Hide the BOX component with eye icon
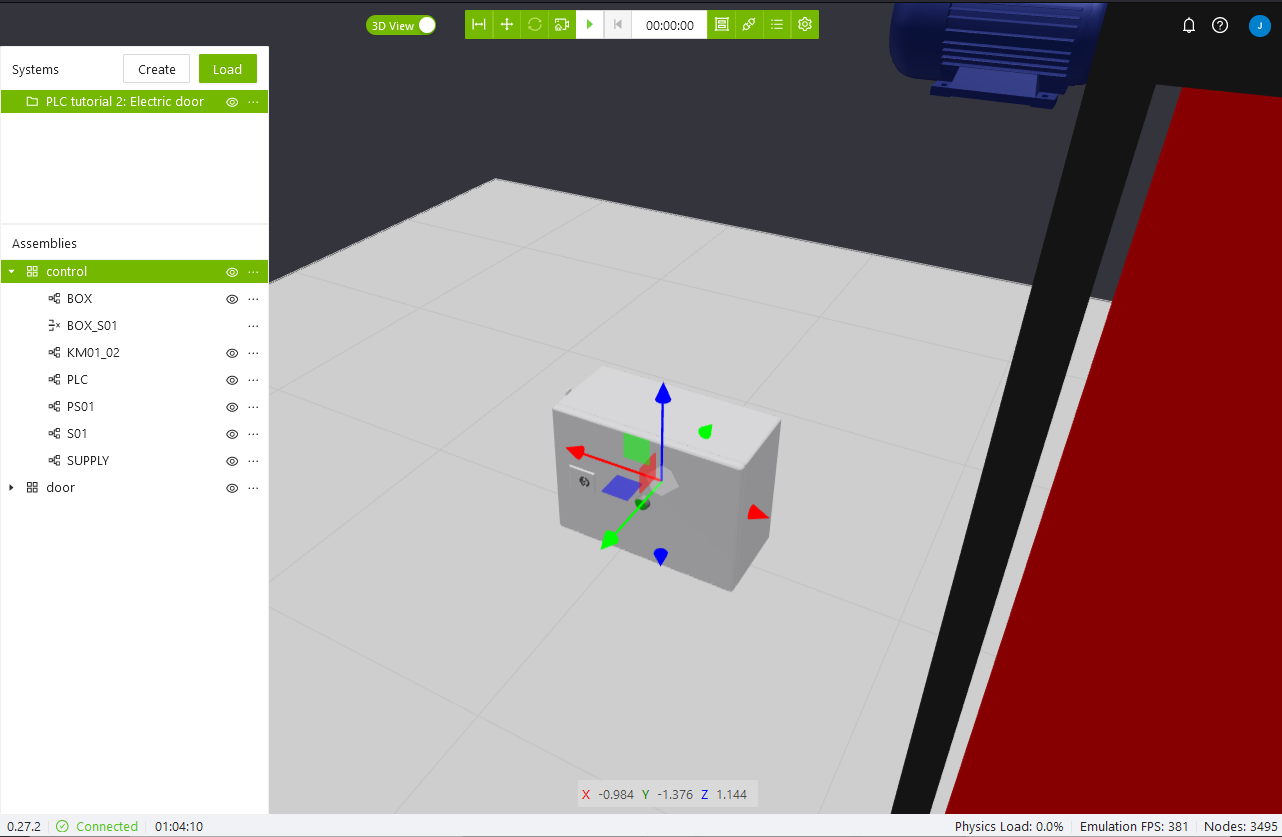The width and height of the screenshot is (1282, 837). pos(232,299)
